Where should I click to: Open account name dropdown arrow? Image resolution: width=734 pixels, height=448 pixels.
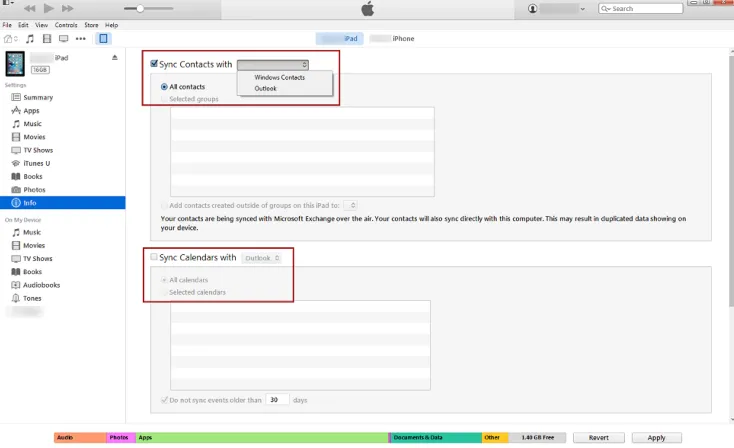tap(582, 9)
